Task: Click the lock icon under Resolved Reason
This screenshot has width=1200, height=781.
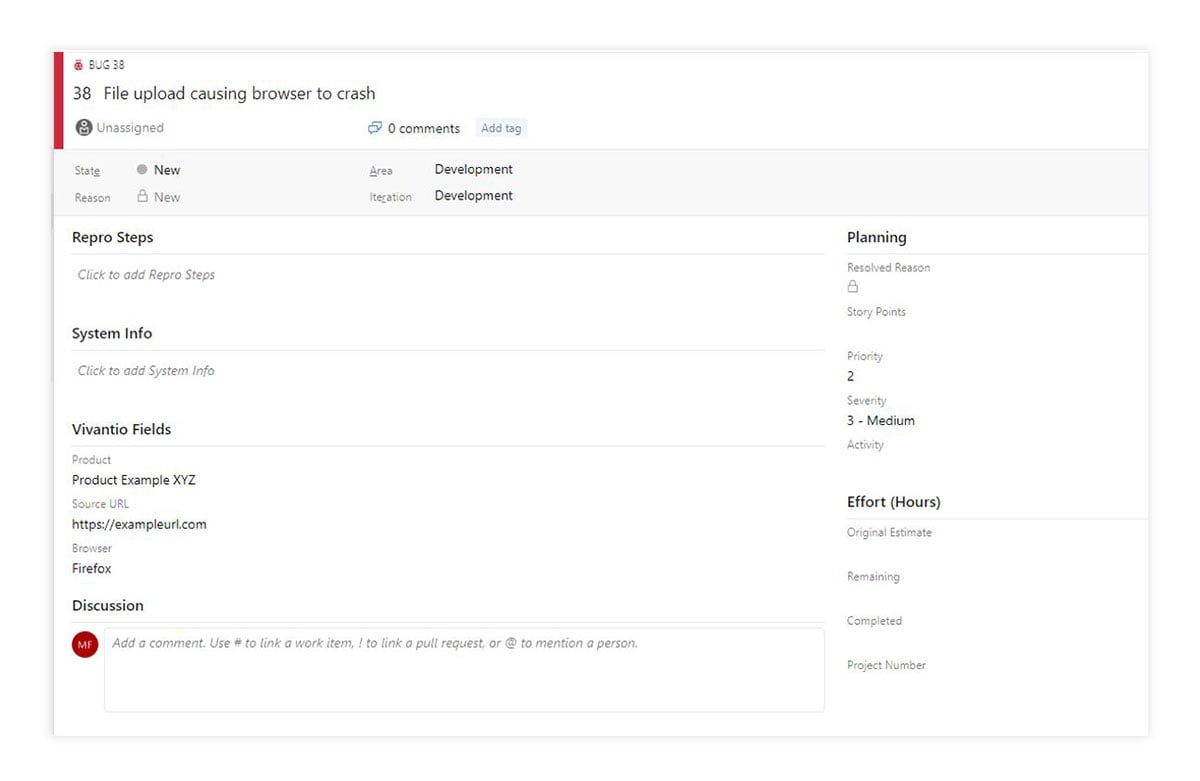Action: tap(853, 287)
